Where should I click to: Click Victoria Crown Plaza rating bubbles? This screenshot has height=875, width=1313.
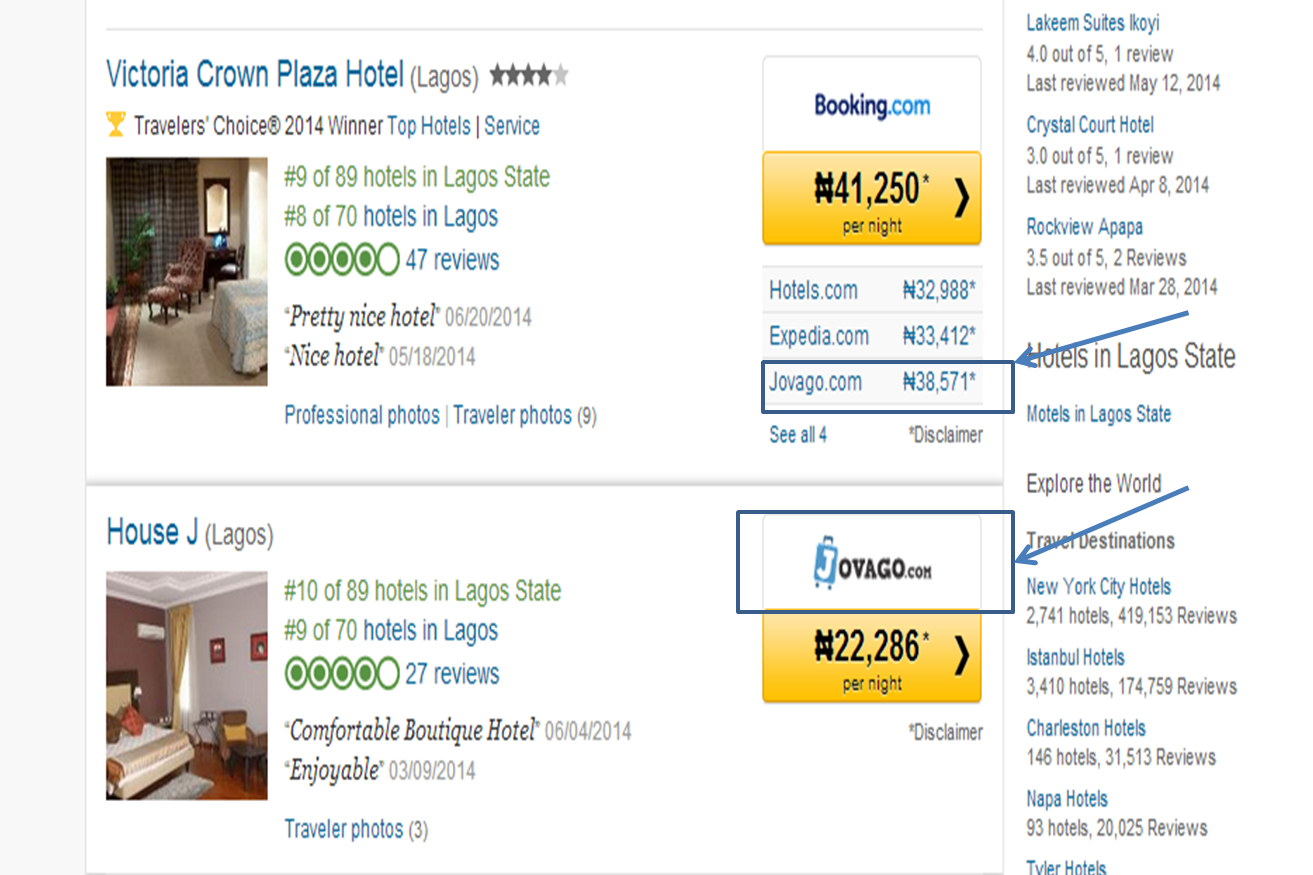[342, 260]
